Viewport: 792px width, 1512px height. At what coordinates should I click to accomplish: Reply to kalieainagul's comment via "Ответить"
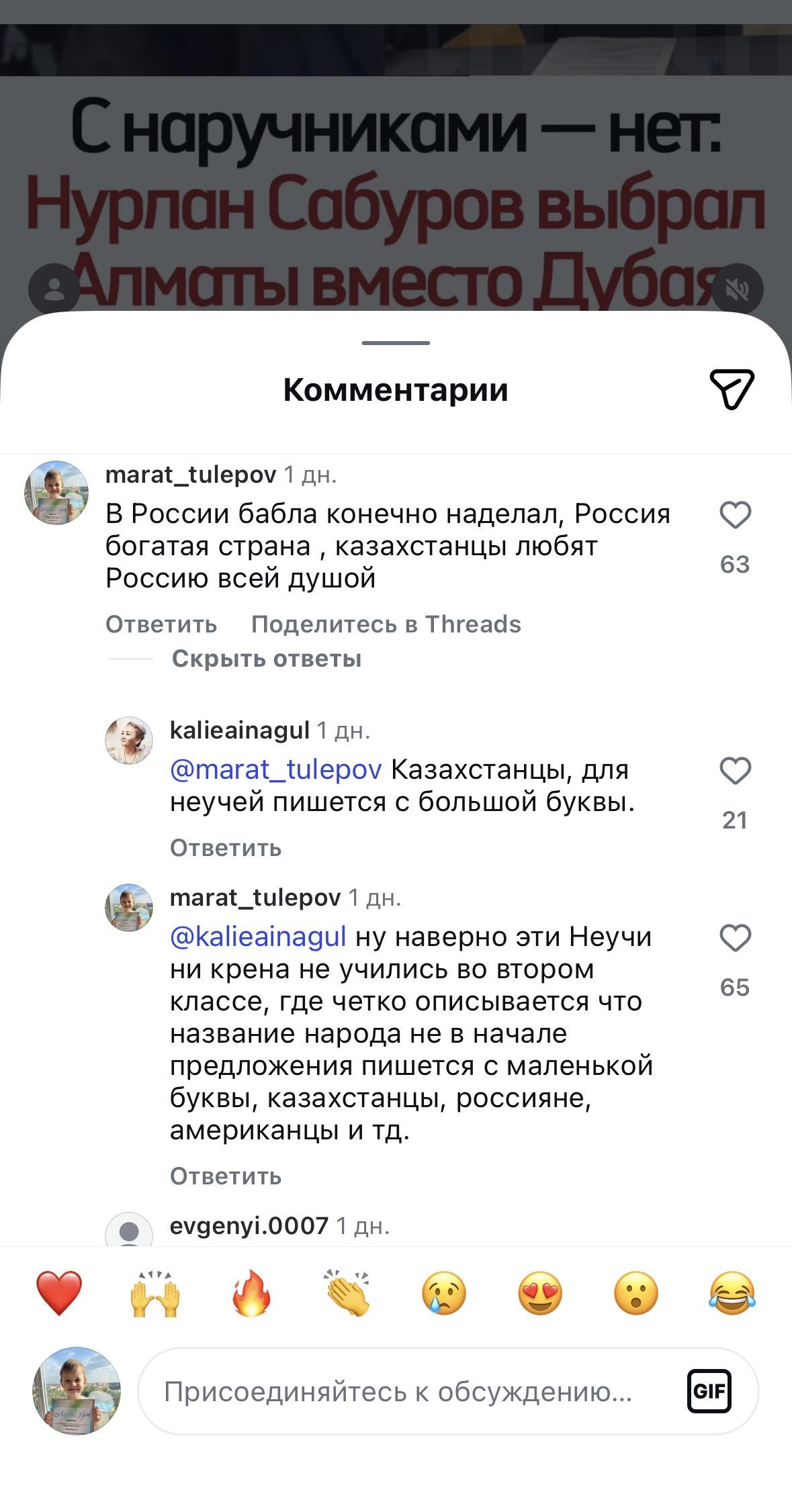click(226, 848)
